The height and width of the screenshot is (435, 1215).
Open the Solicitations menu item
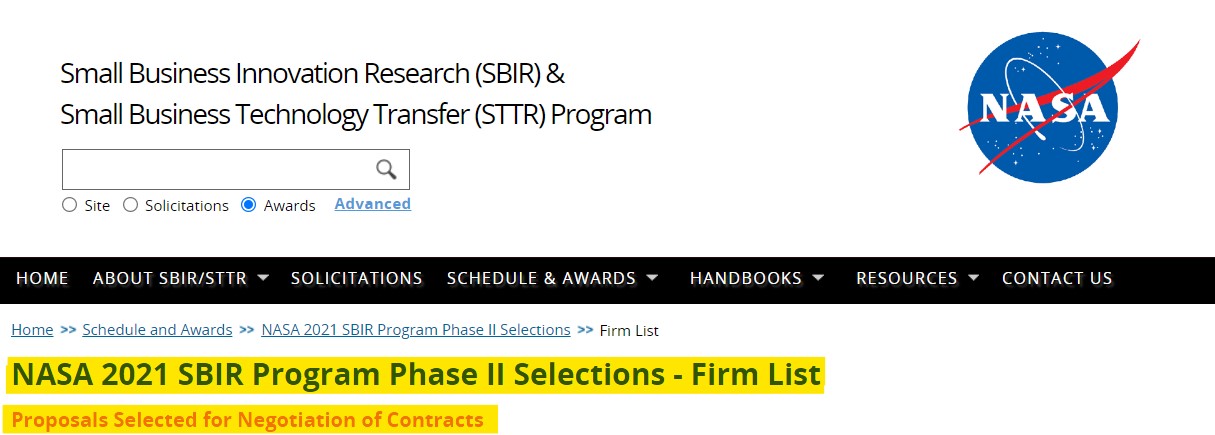click(x=356, y=278)
